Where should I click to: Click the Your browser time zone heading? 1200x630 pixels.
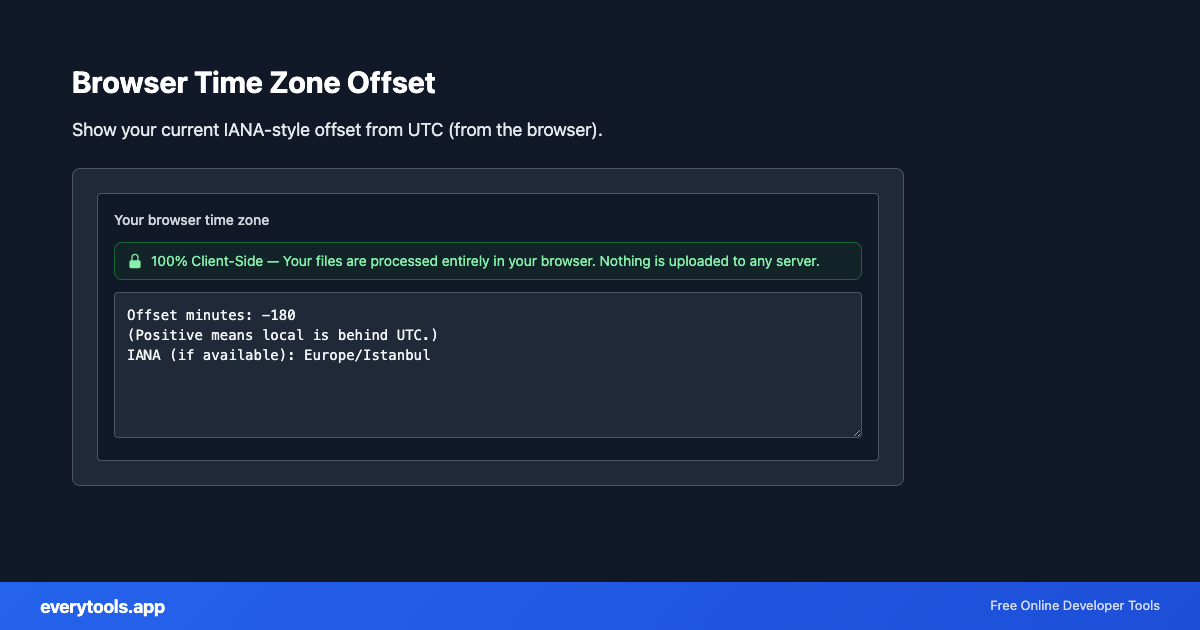191,220
